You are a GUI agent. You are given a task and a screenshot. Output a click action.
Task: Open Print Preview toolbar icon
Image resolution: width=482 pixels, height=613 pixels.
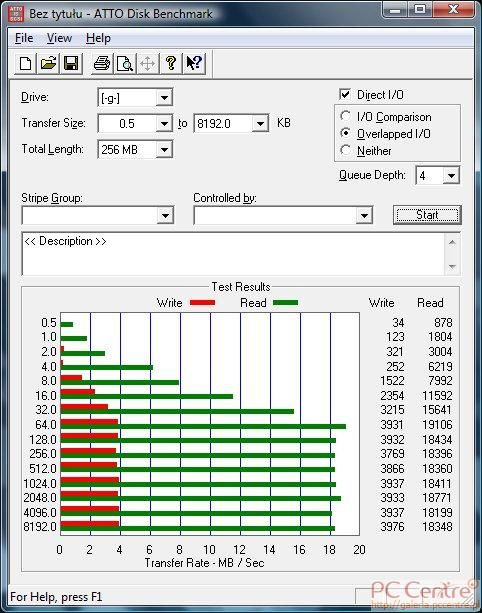tap(125, 63)
